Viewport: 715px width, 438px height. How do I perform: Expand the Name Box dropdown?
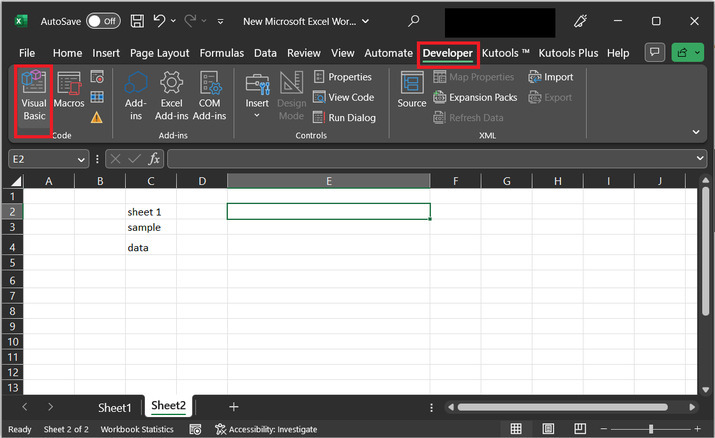point(81,159)
